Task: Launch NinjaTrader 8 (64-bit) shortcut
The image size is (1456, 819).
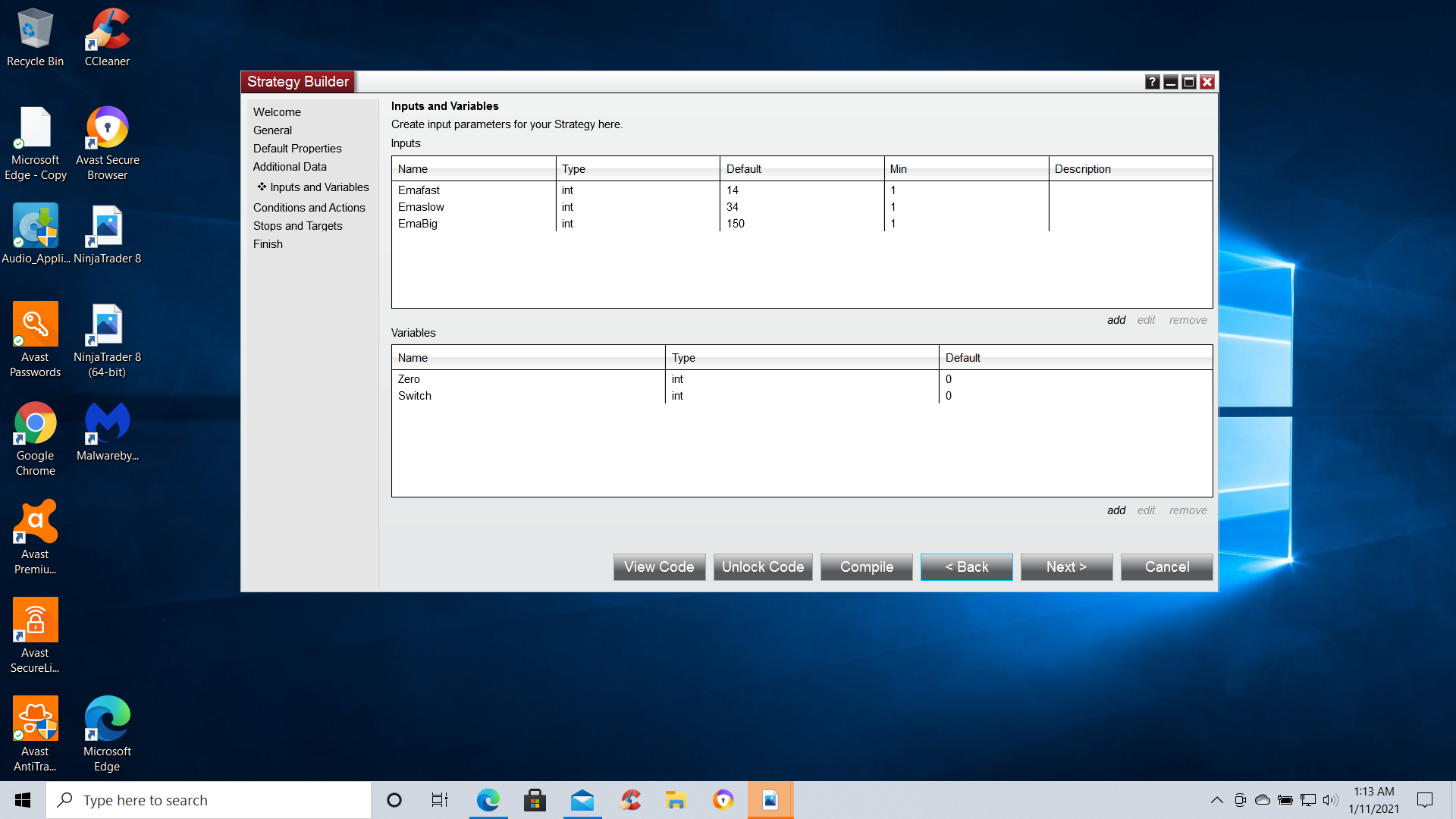Action: pos(107,340)
